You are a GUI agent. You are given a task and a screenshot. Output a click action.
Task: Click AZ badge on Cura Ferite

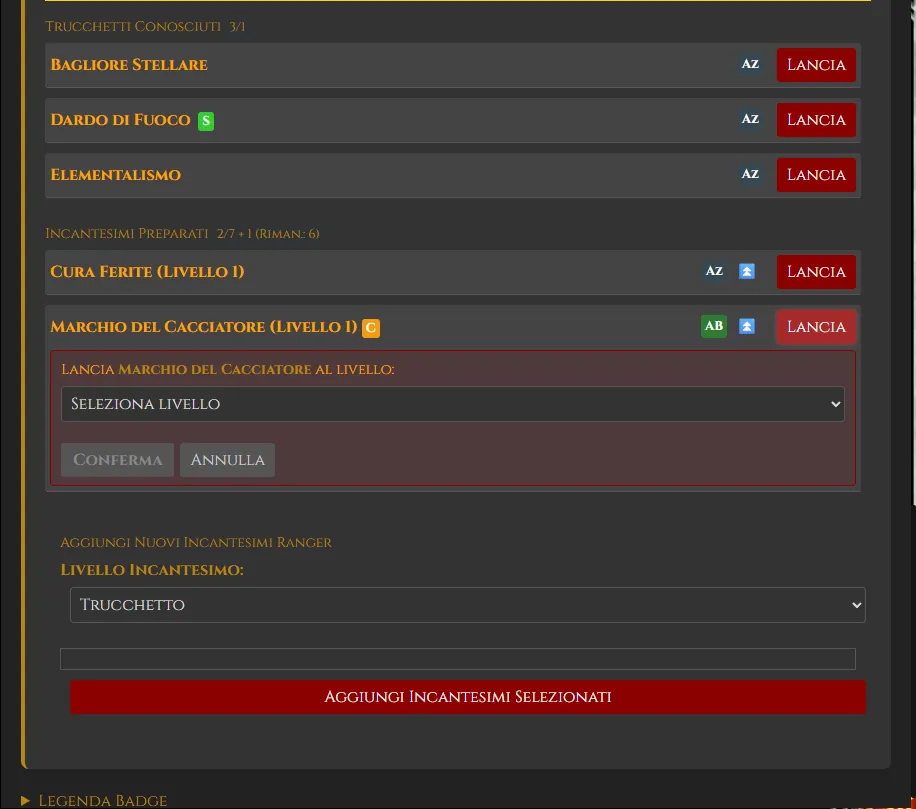pyautogui.click(x=714, y=271)
